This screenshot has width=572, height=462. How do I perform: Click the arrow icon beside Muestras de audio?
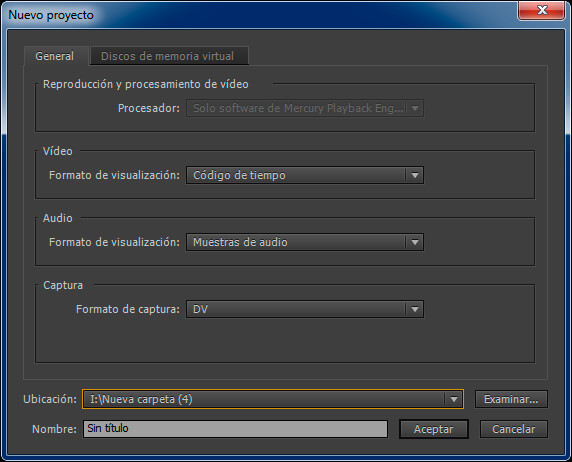click(x=415, y=242)
